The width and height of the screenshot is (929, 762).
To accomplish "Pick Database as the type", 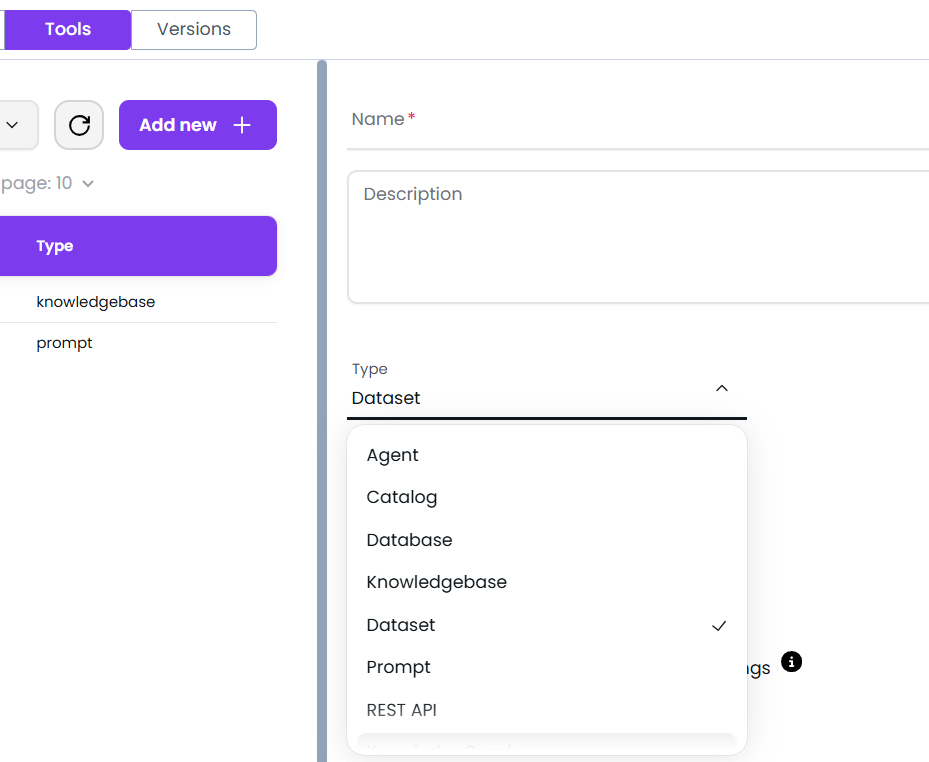I will click(409, 540).
